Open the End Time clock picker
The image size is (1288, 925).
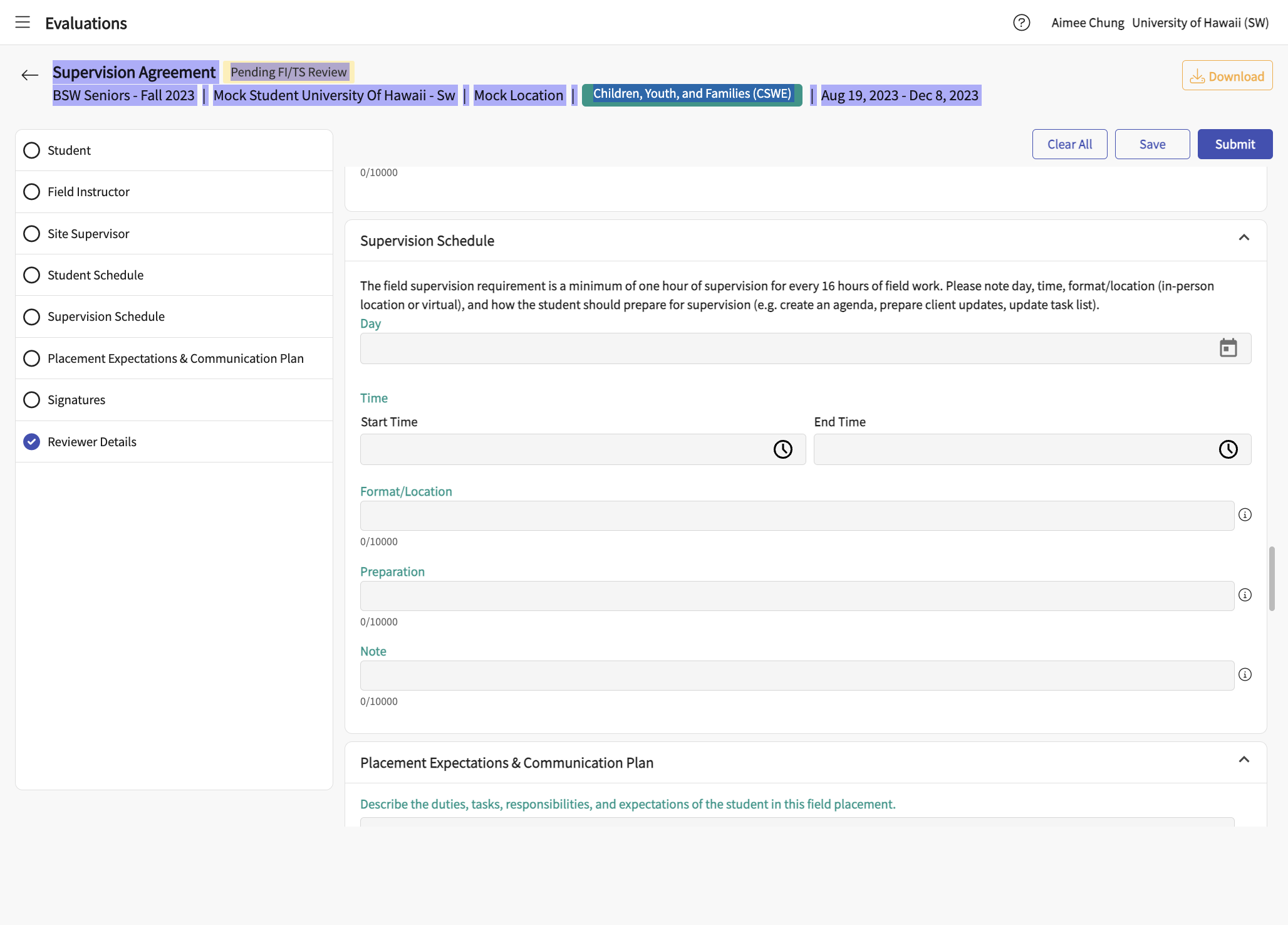[x=1228, y=449]
